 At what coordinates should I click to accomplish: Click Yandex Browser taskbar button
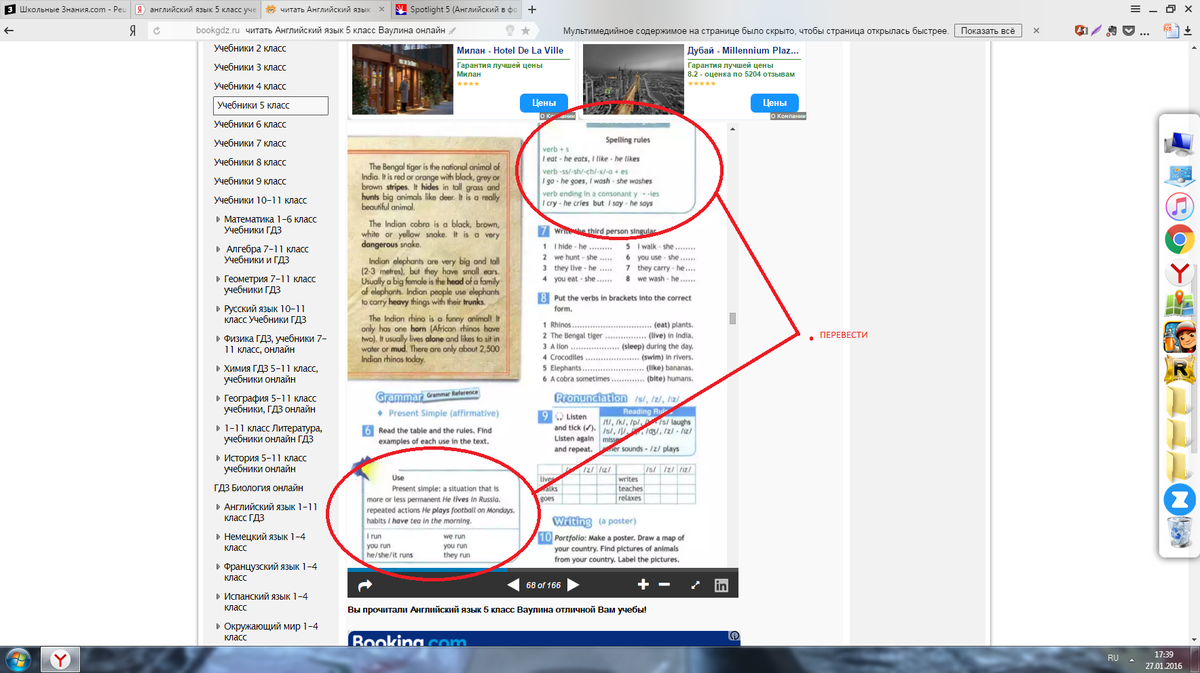click(61, 658)
